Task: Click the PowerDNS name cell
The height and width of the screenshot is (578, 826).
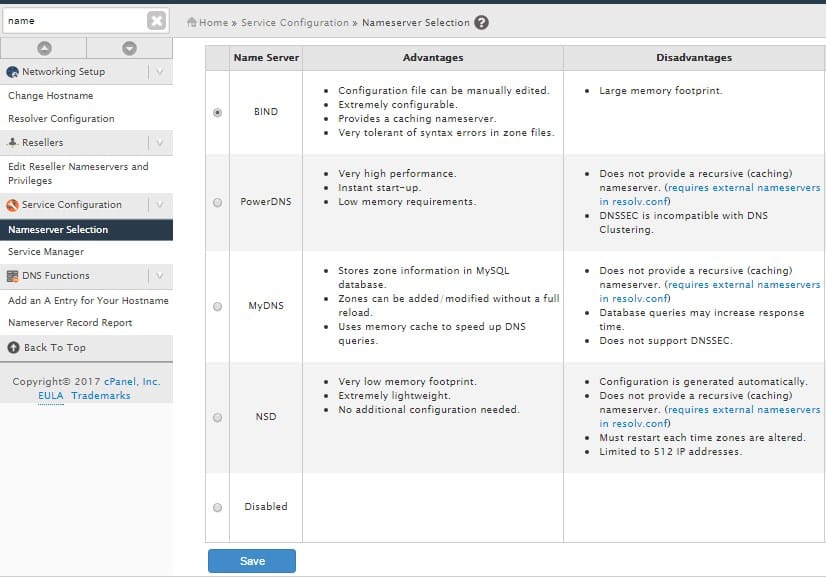Action: click(266, 202)
